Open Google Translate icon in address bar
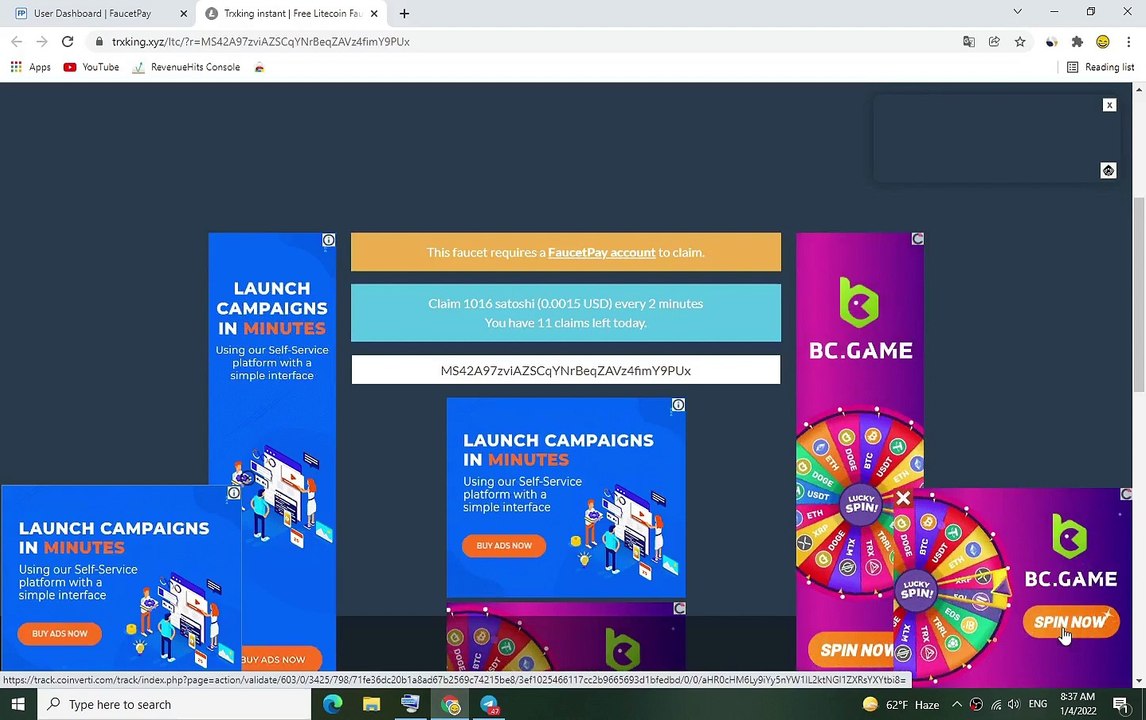The height and width of the screenshot is (720, 1146). pyautogui.click(x=969, y=42)
